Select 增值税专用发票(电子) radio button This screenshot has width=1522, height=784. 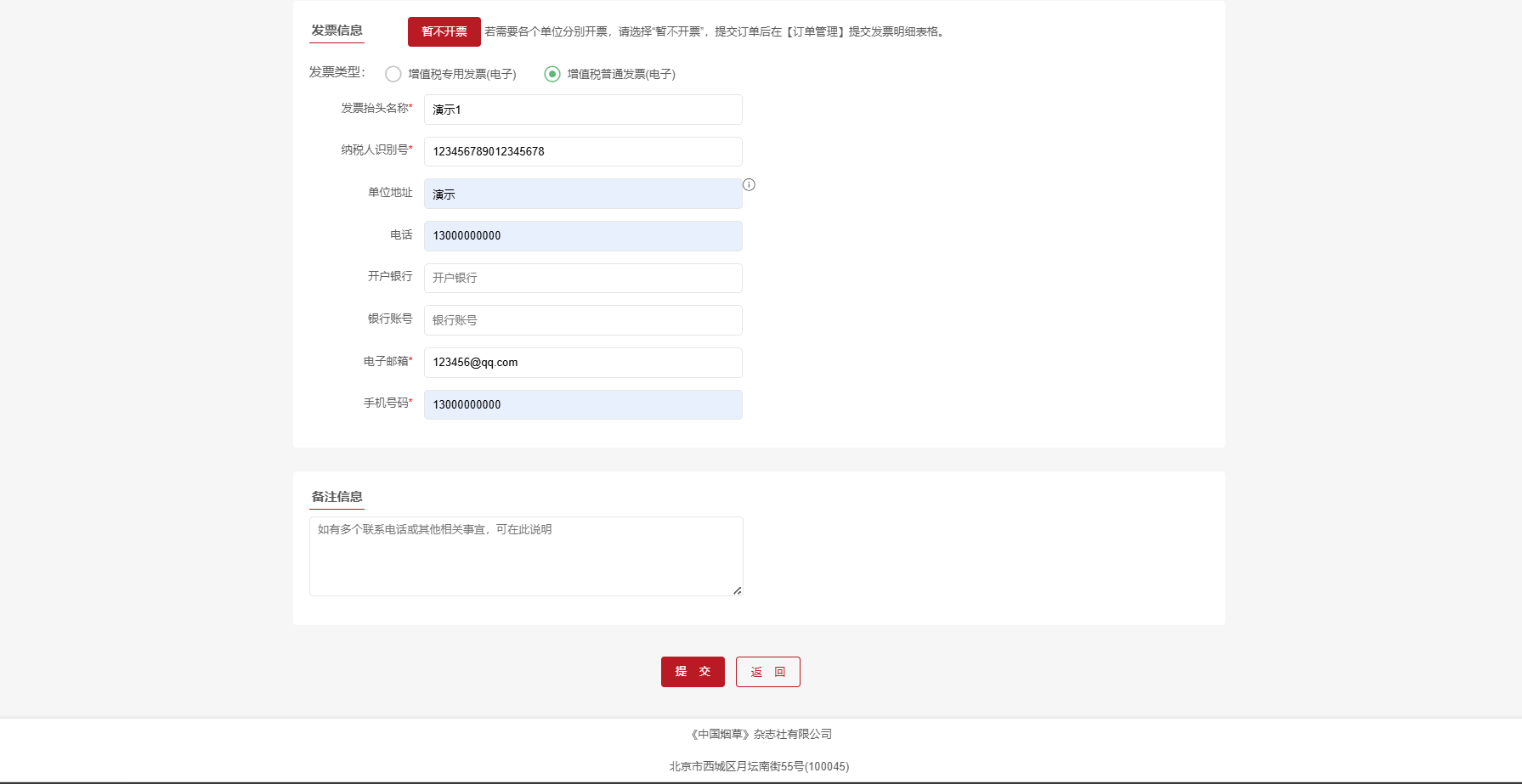[393, 75]
